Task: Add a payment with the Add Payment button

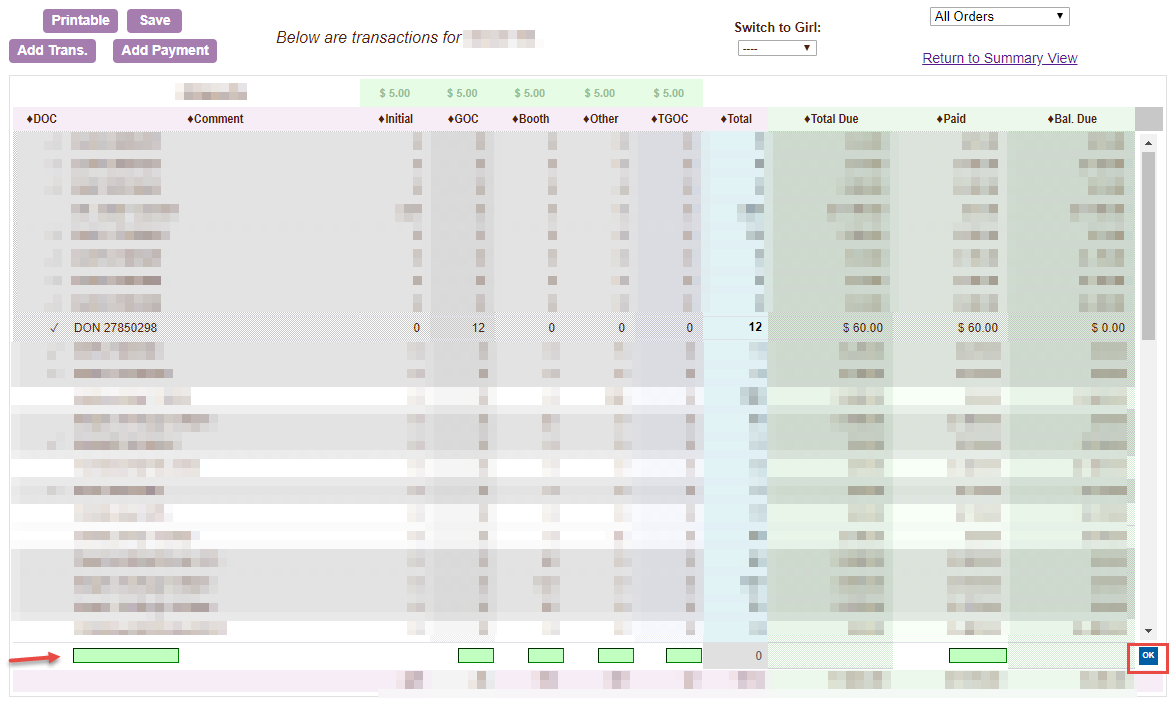Action: click(164, 50)
